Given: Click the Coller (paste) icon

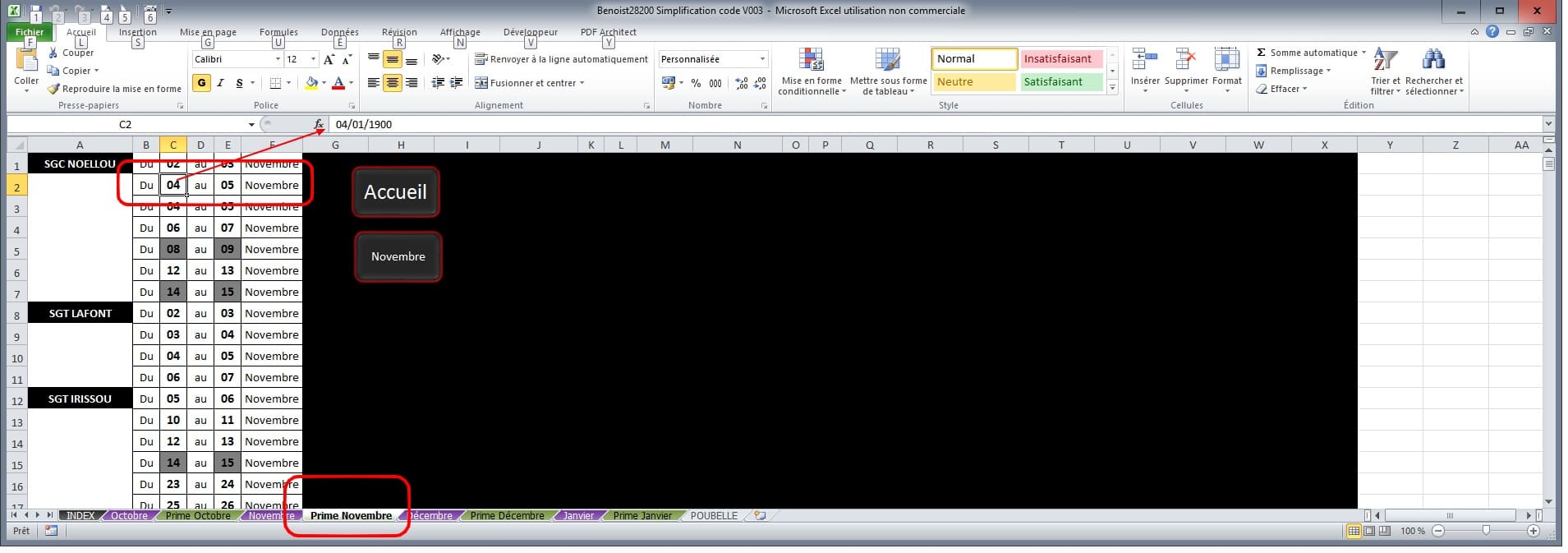Looking at the screenshot, I should pyautogui.click(x=26, y=61).
